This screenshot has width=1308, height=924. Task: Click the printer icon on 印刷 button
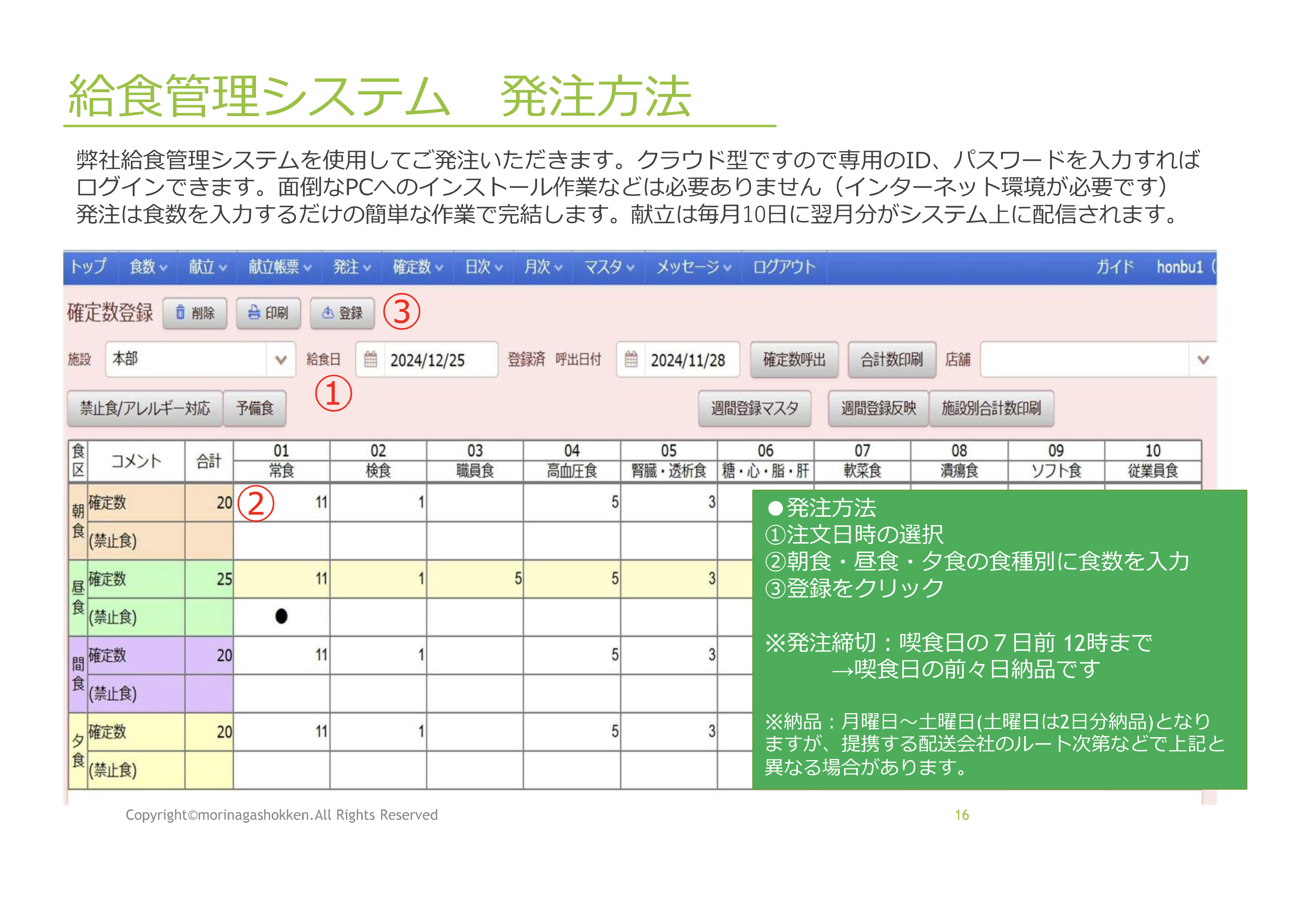(254, 312)
